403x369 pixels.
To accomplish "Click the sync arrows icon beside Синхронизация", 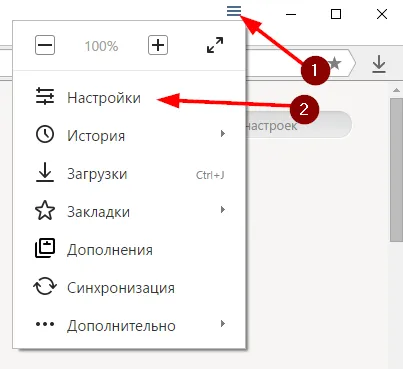I will 45,286.
